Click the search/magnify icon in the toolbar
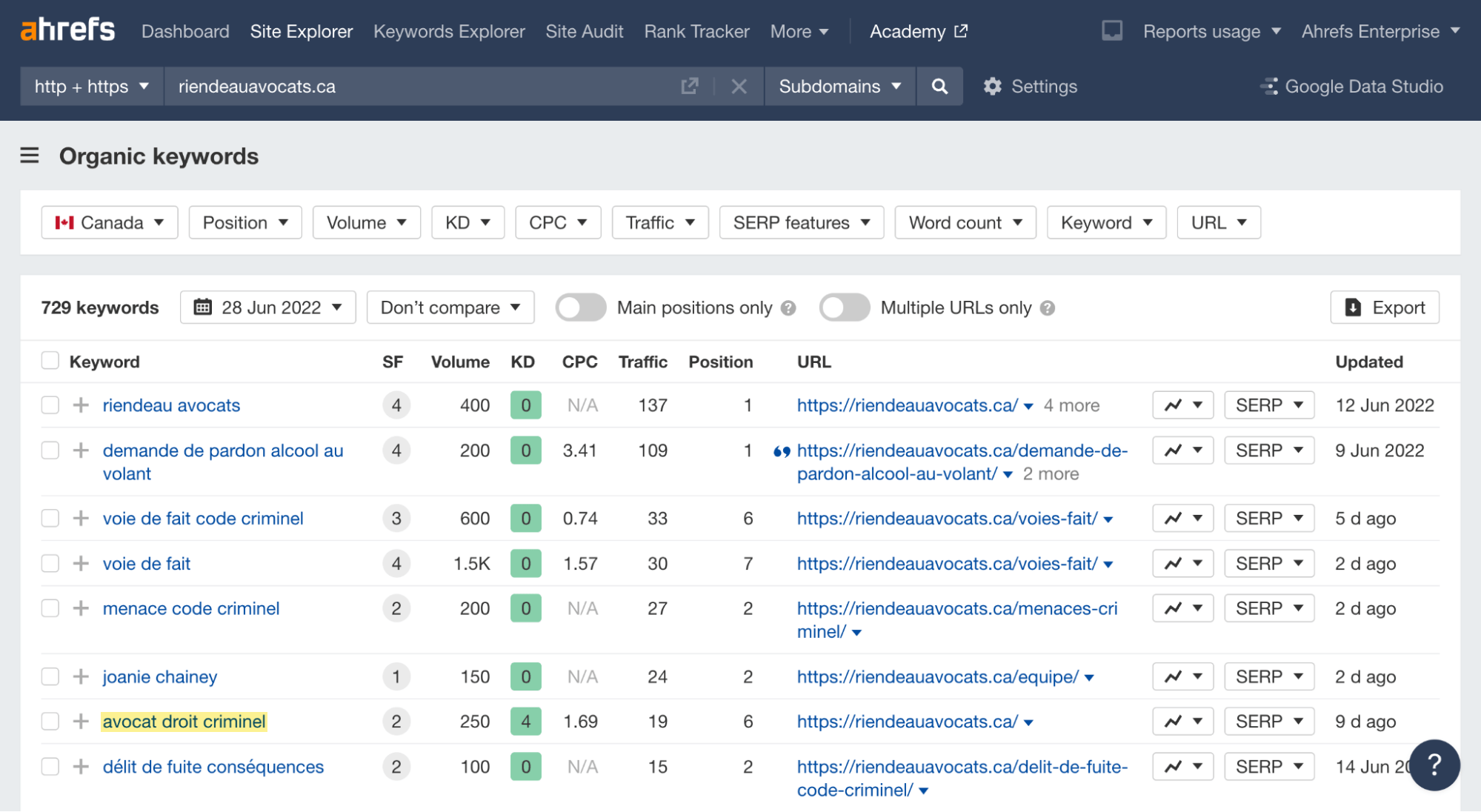The height and width of the screenshot is (812, 1481). (940, 86)
